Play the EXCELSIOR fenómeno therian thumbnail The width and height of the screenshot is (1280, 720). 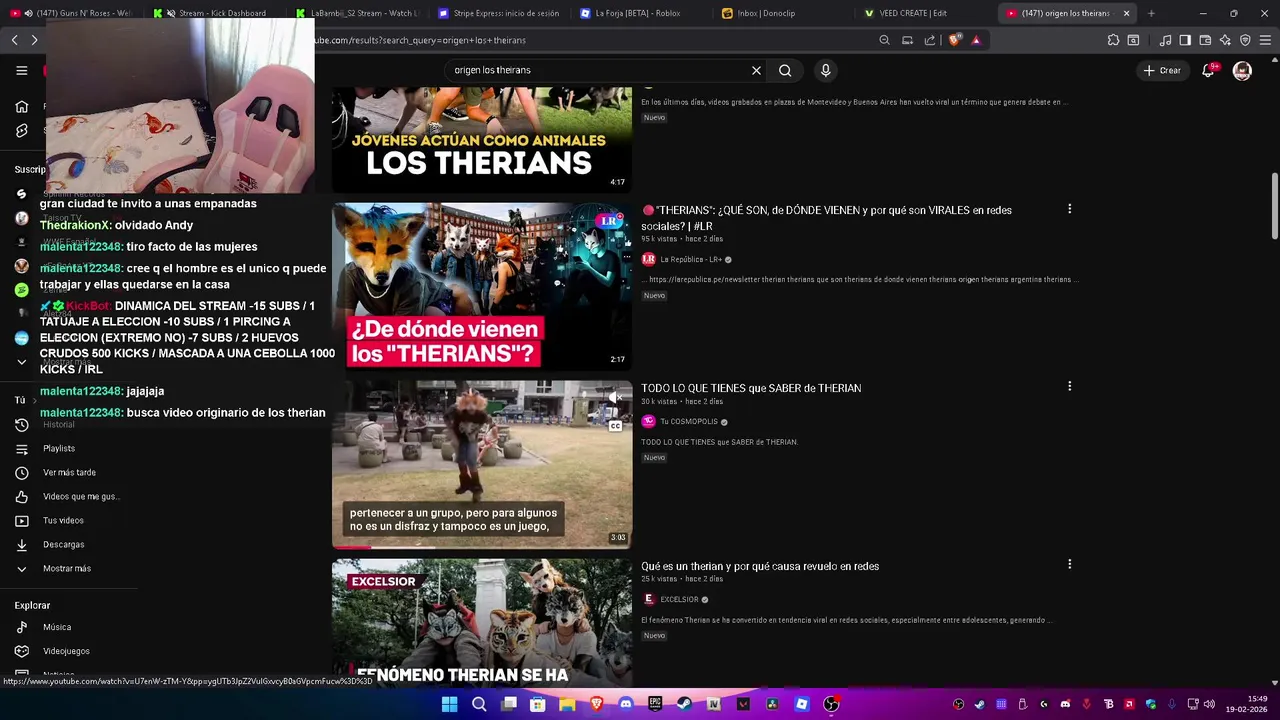click(482, 622)
